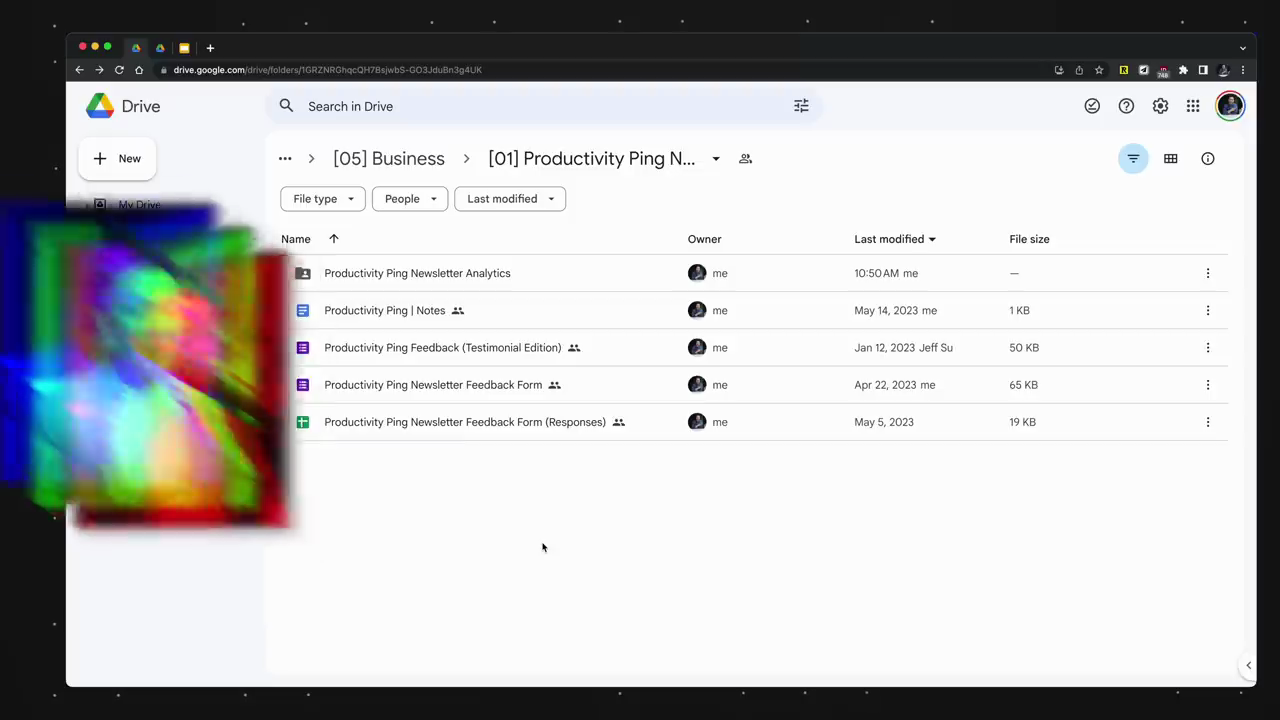Click shared icon next to Form (Responses)
1280x720 pixels.
(619, 422)
